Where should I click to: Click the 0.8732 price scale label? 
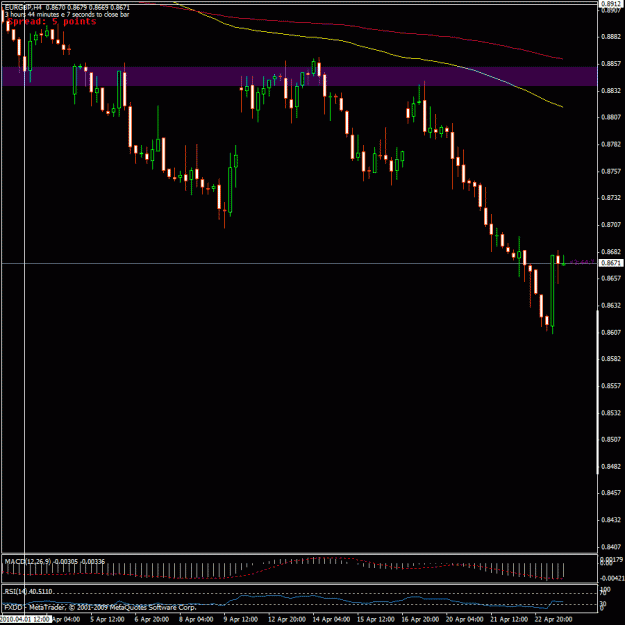point(611,198)
